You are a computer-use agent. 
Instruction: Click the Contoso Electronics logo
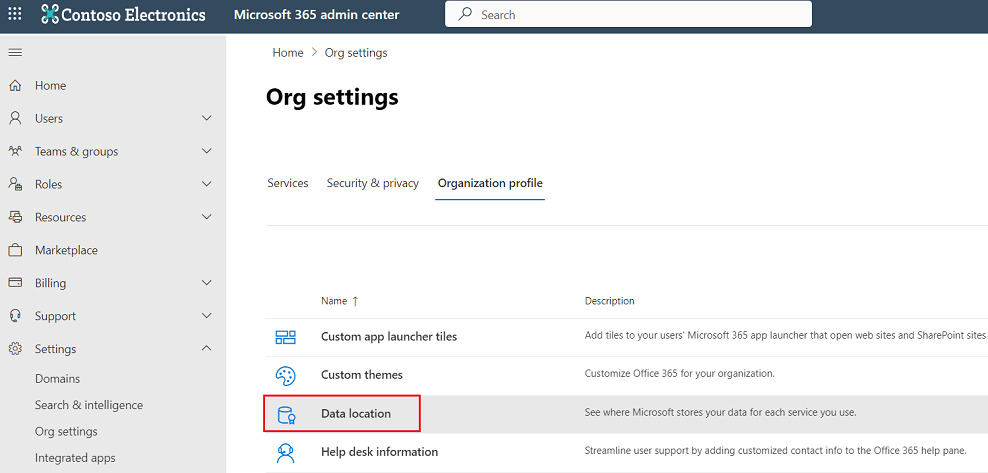(123, 15)
